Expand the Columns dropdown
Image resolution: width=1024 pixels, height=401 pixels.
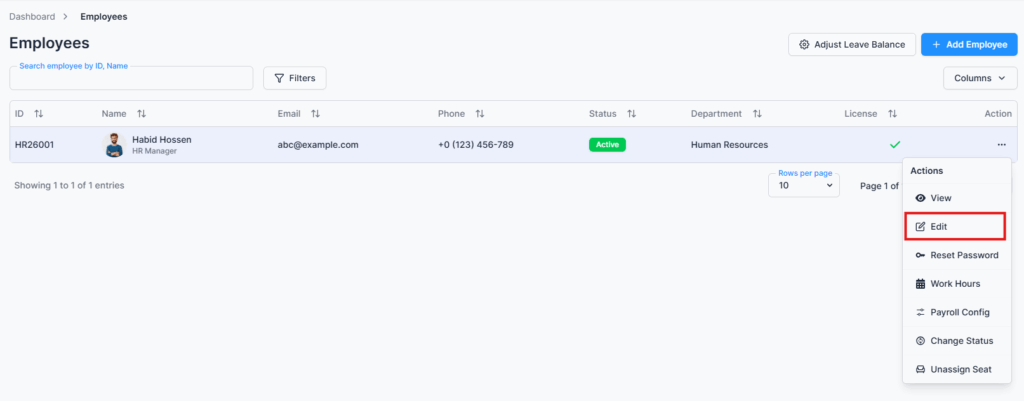click(979, 78)
